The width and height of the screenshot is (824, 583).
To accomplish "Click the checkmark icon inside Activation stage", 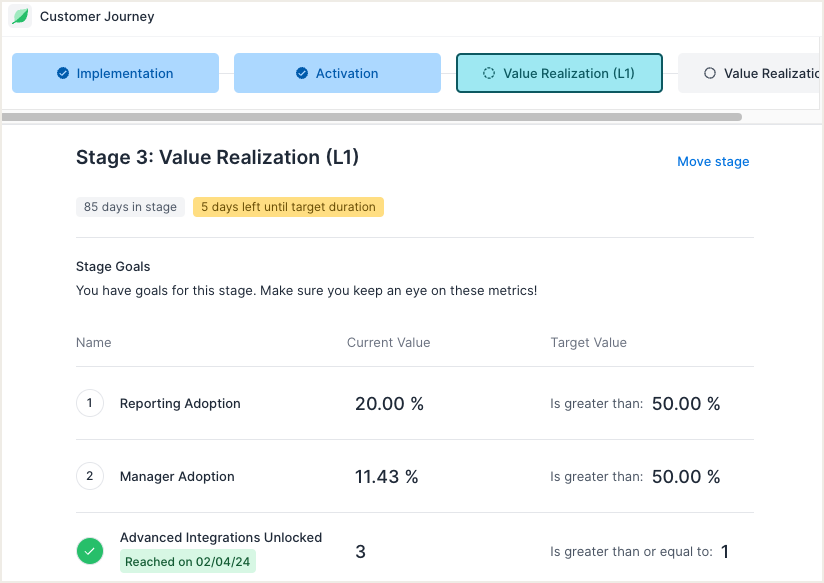I will tap(301, 72).
